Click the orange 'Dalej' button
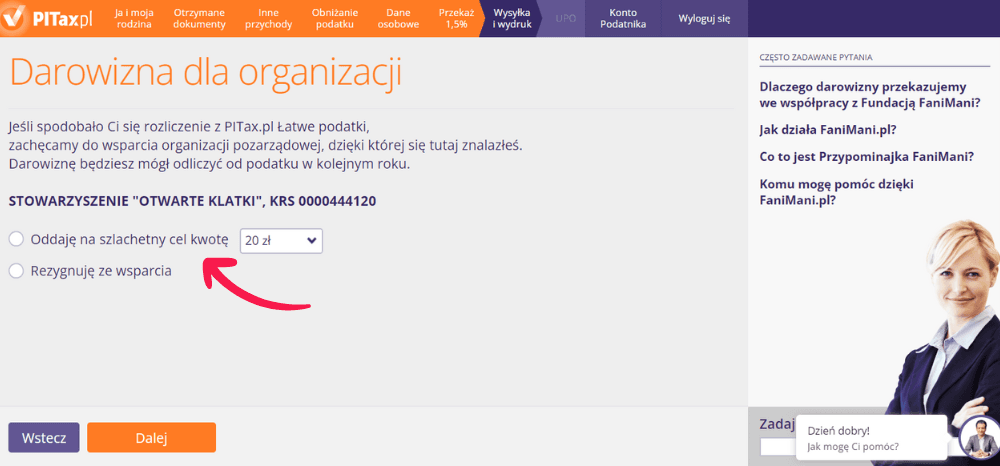 tap(151, 438)
